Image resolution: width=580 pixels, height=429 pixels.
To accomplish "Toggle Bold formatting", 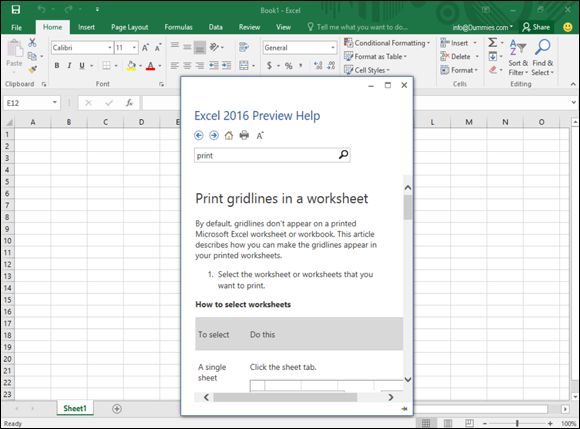I will [x=57, y=65].
